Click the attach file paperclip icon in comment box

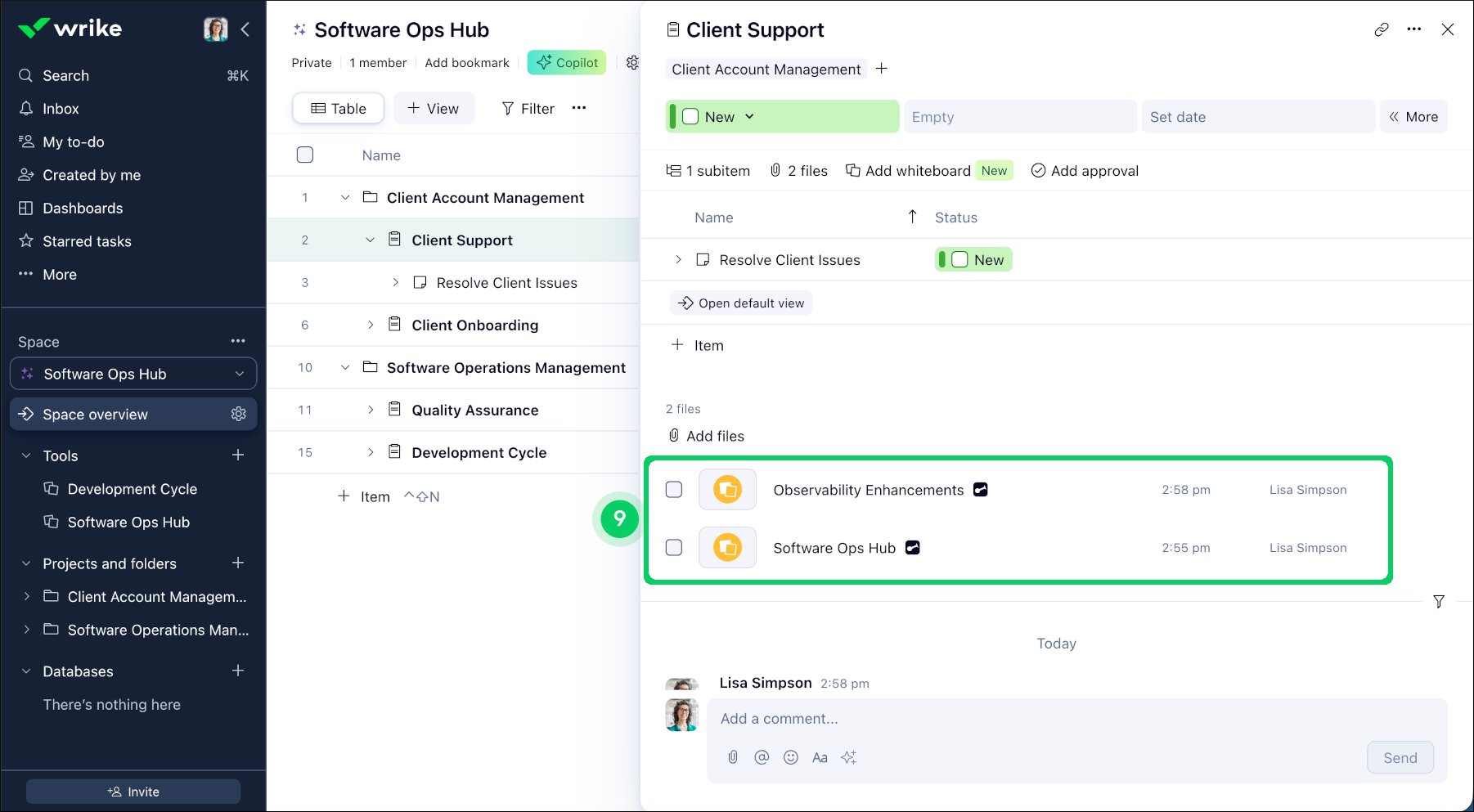click(733, 757)
